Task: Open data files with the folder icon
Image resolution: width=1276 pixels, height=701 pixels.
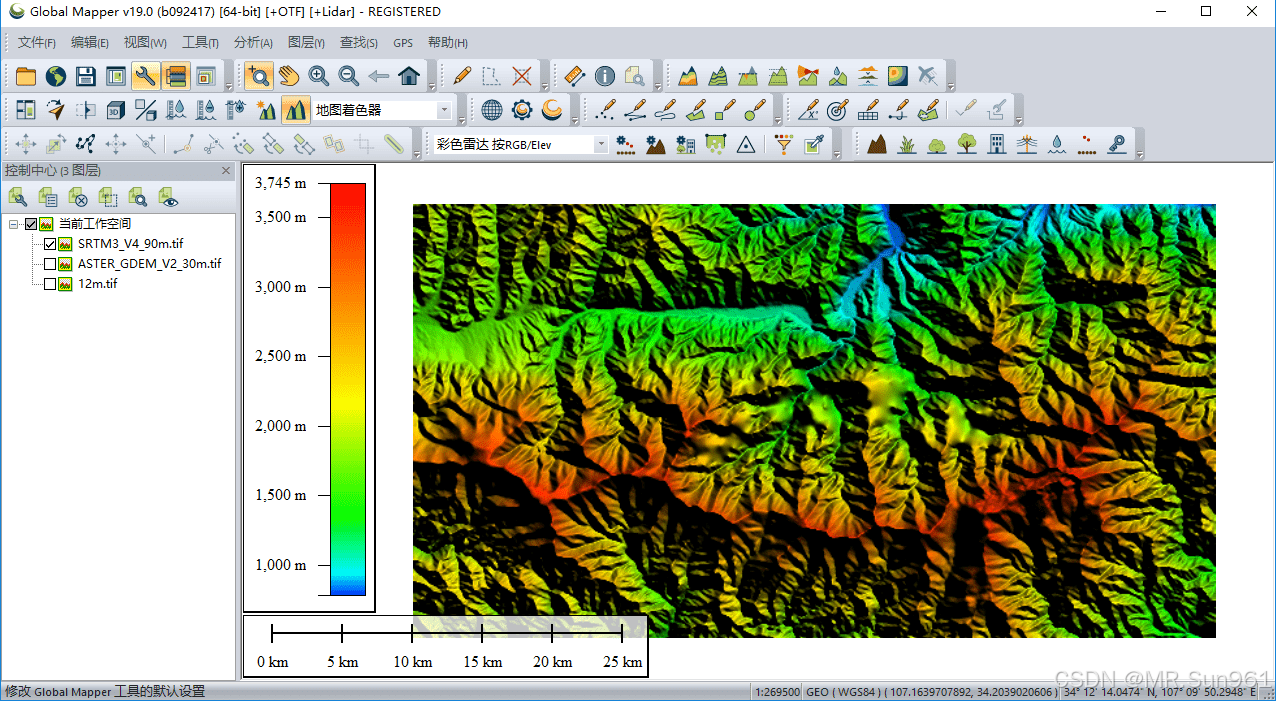Action: point(25,76)
